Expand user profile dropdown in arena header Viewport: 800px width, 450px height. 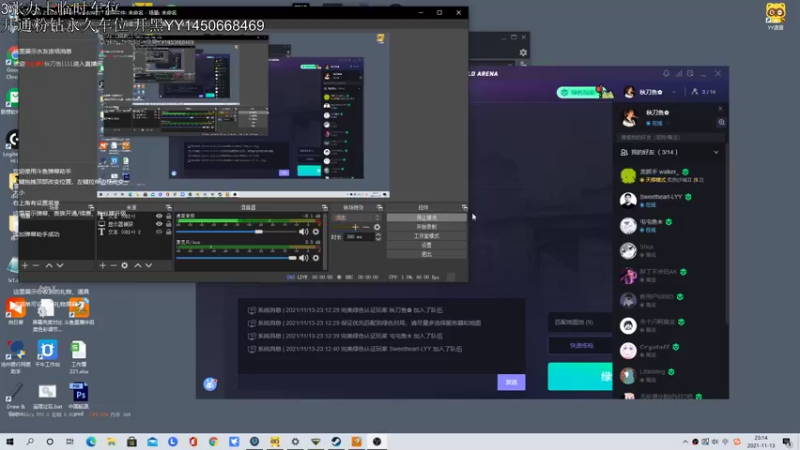click(x=674, y=92)
